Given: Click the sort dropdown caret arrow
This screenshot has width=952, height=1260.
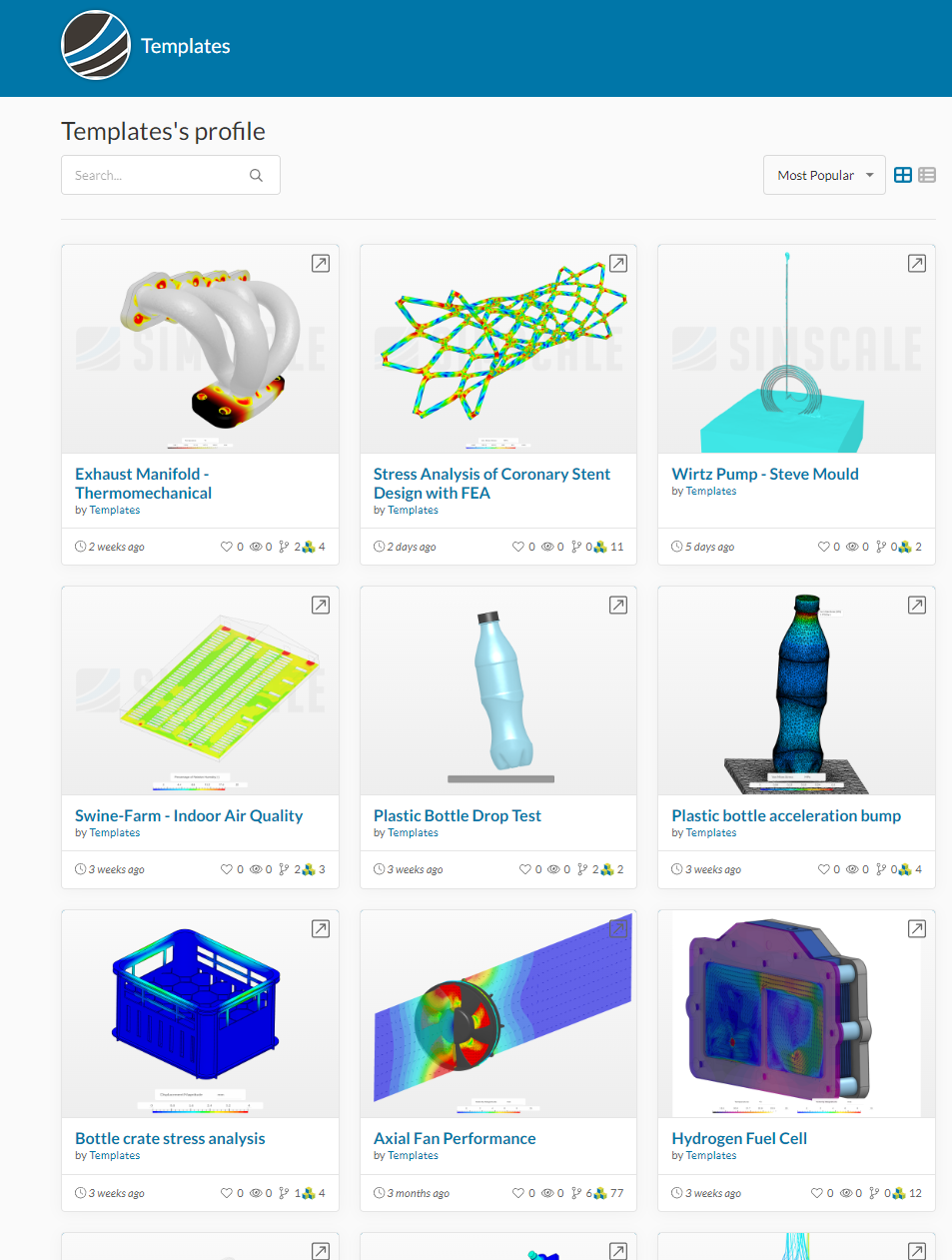Looking at the screenshot, I should [x=869, y=175].
